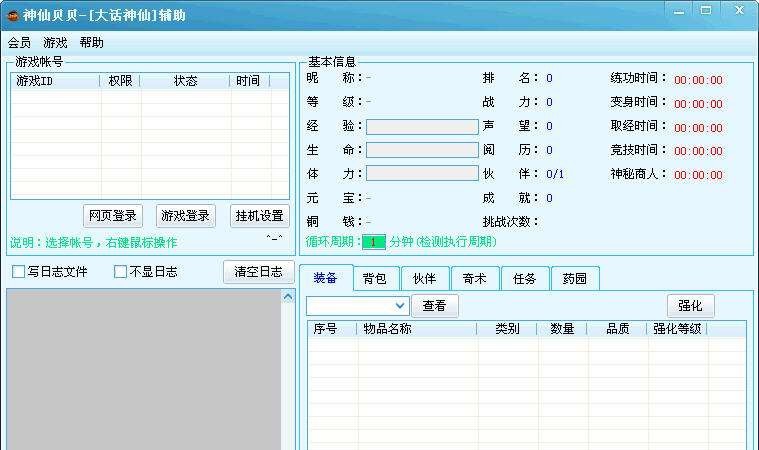The height and width of the screenshot is (450, 759).
Task: Click the 体力 progress bar
Action: [x=422, y=173]
